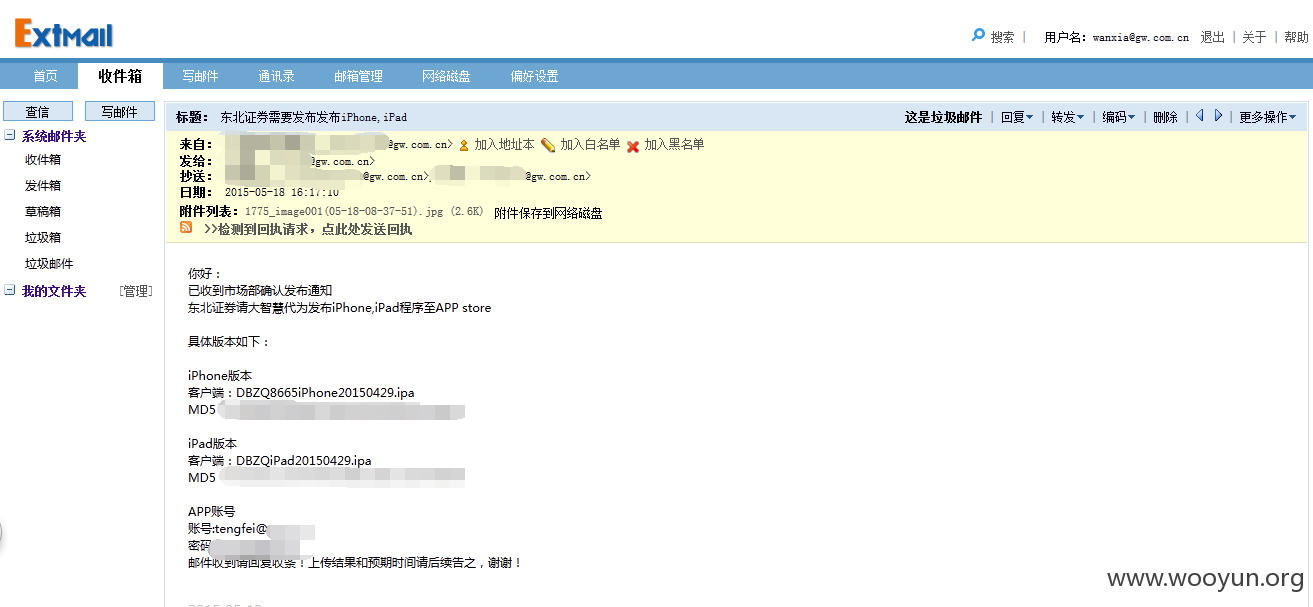Click text DBZQiPad20150429.ipa
Screen dimensions: 1313x607
304,461
